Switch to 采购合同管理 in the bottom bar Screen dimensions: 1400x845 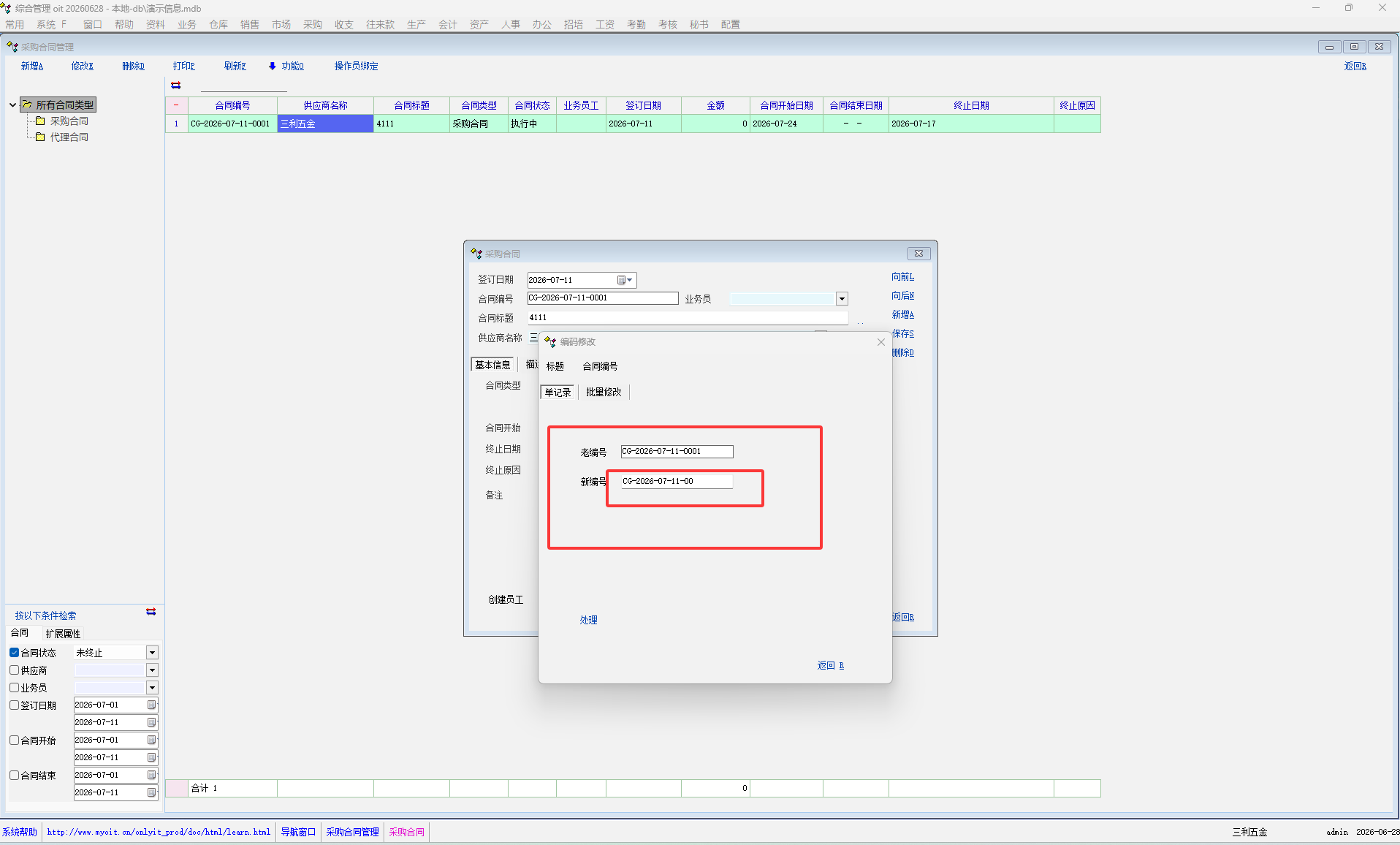click(x=352, y=832)
